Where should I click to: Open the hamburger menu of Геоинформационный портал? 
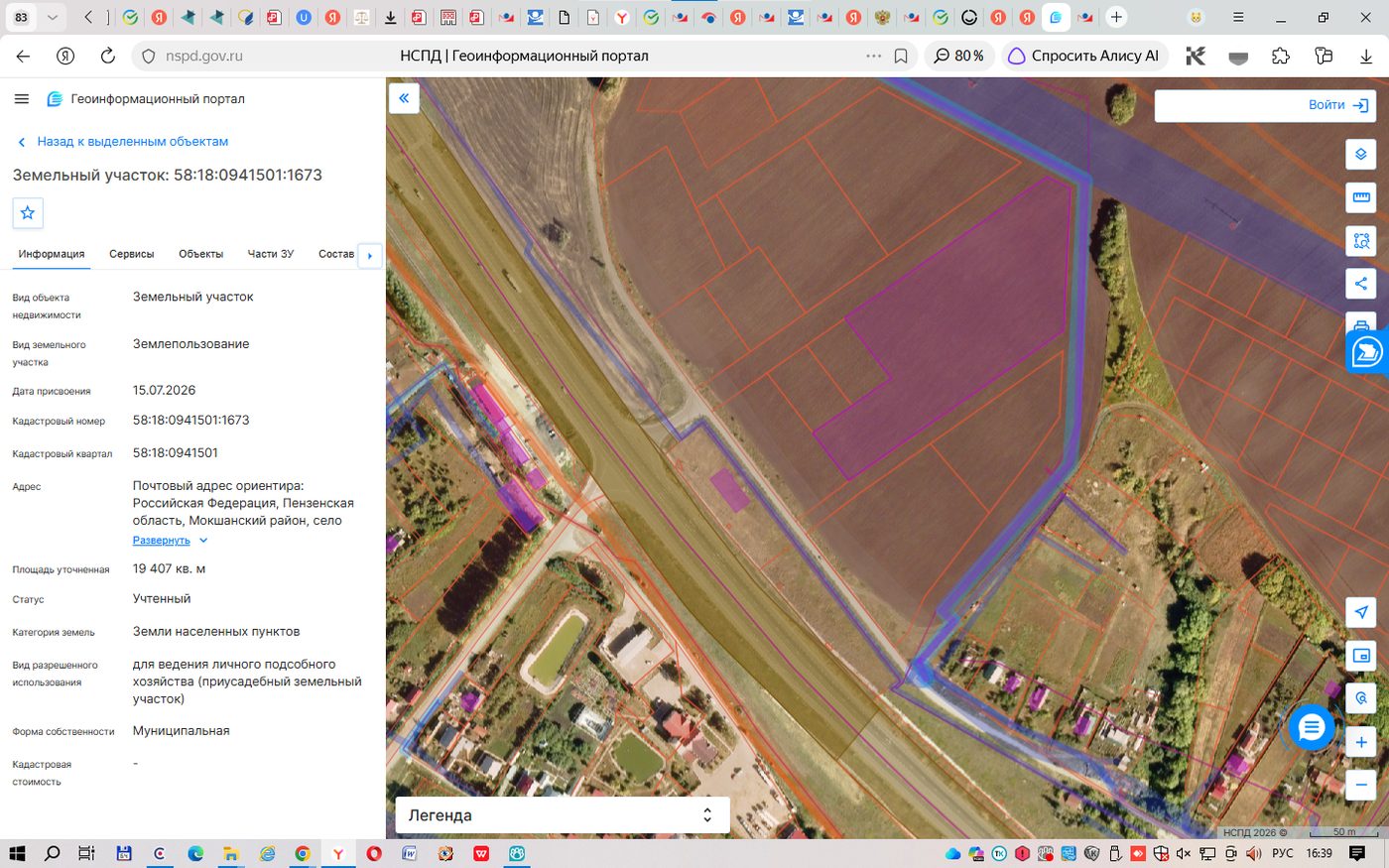pyautogui.click(x=22, y=99)
